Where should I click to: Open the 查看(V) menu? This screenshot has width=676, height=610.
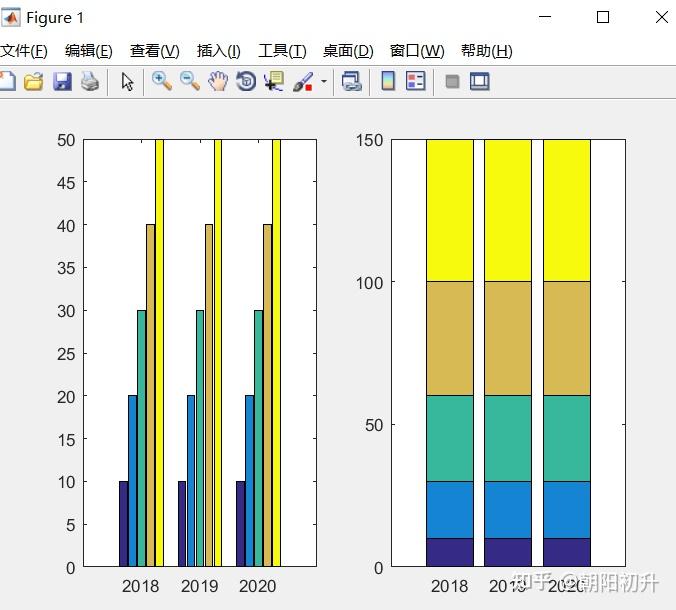click(155, 51)
